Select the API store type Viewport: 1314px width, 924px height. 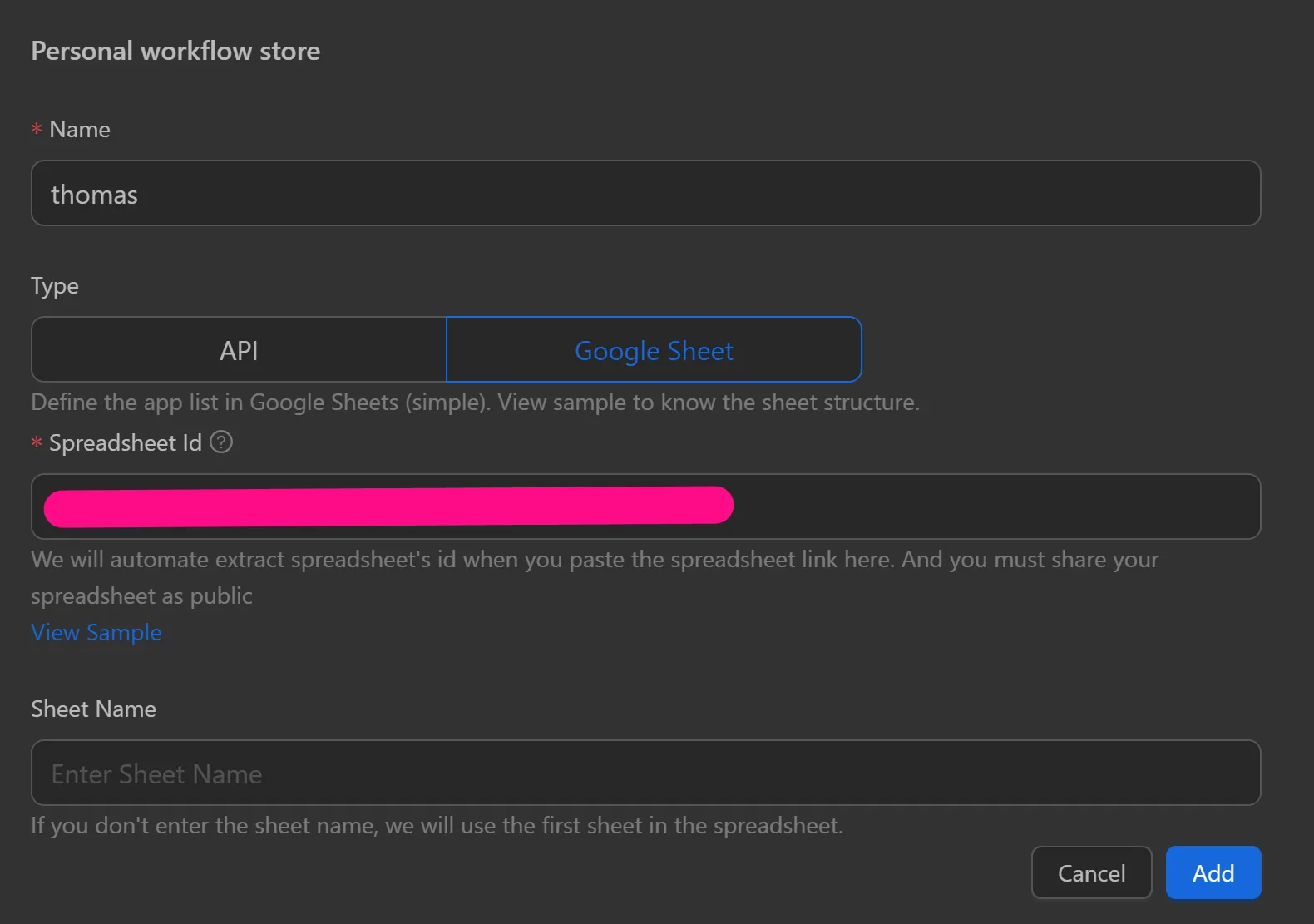tap(239, 350)
